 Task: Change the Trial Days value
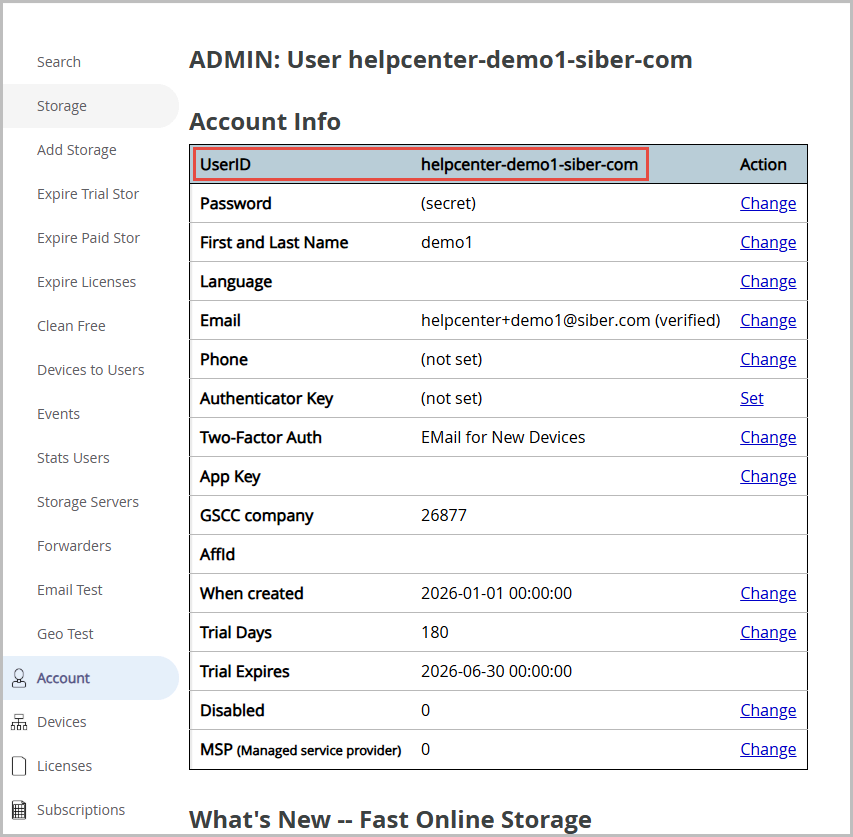768,632
